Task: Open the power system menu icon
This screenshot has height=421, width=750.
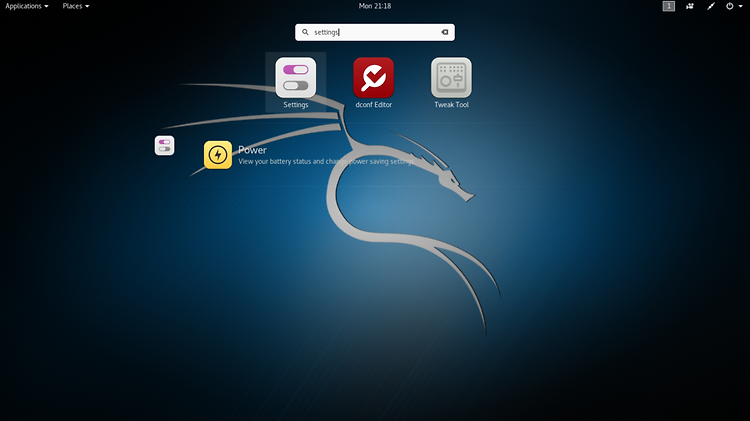Action: pos(729,6)
